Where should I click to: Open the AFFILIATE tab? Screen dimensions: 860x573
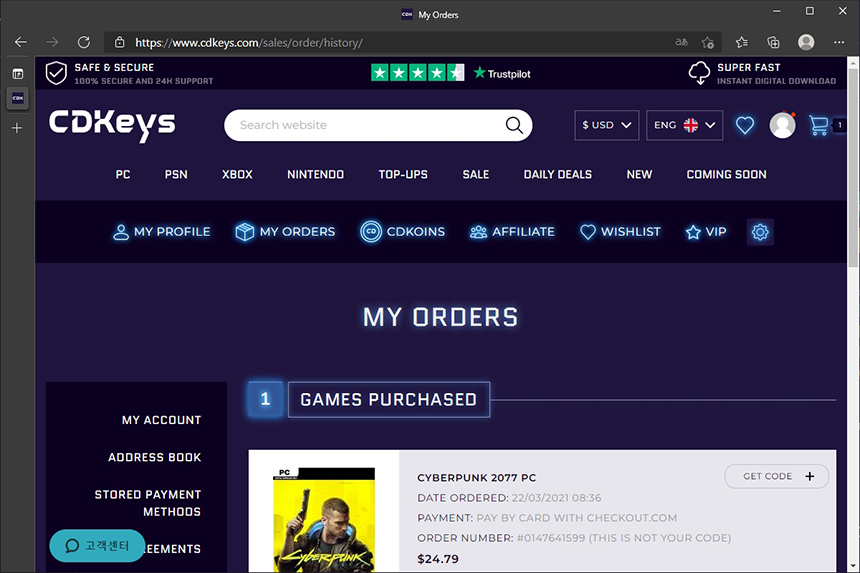click(x=512, y=232)
